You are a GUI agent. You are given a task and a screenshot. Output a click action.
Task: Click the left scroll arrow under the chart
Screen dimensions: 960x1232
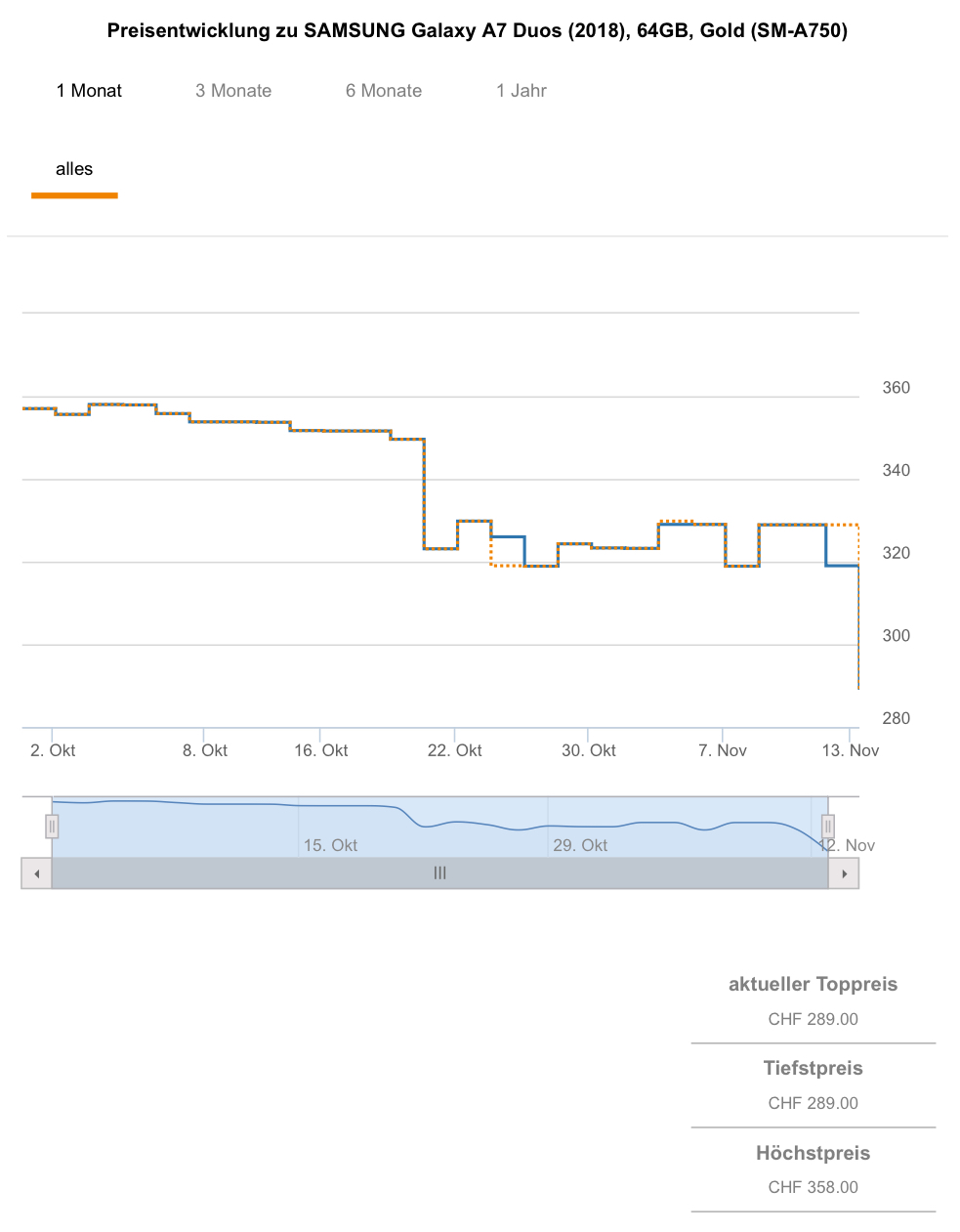37,873
